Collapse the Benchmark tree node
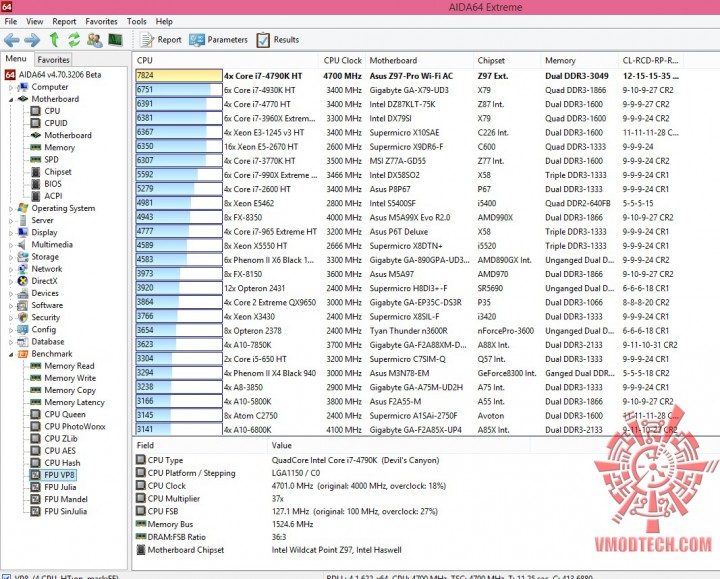 (x=11, y=354)
